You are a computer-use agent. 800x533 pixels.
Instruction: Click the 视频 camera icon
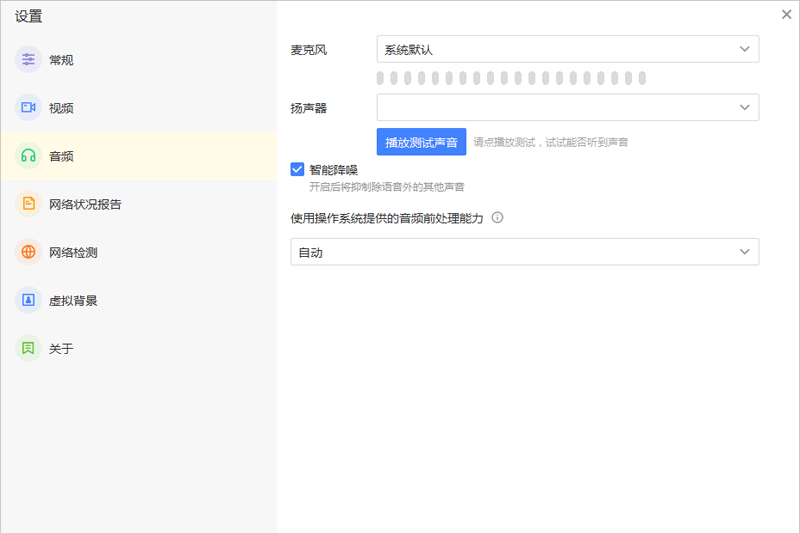tap(29, 108)
